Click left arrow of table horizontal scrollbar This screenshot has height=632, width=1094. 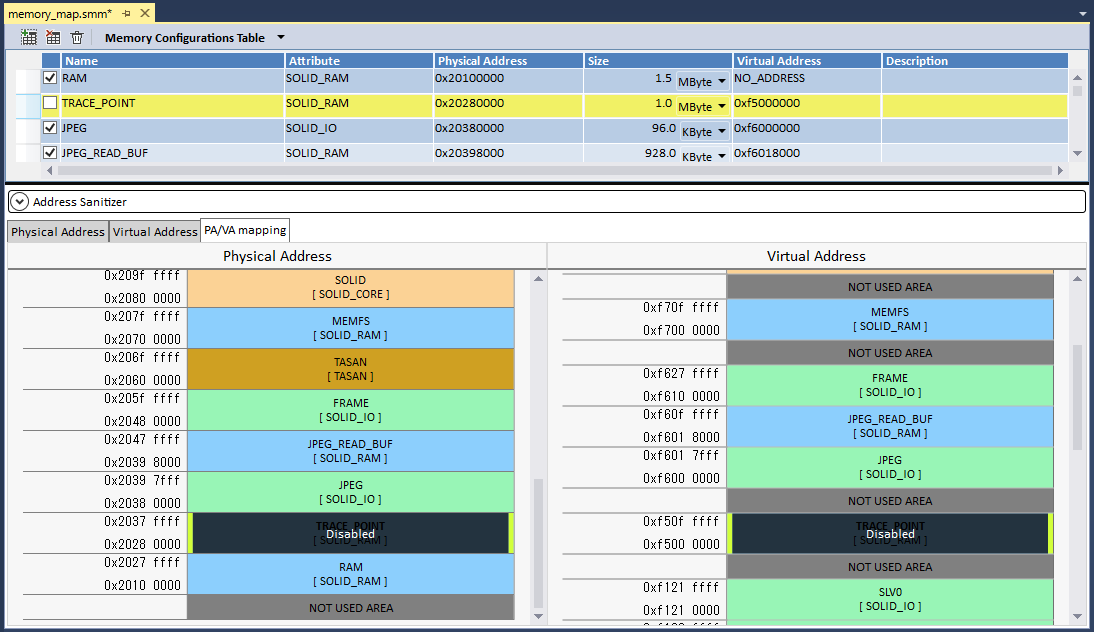(x=50, y=170)
